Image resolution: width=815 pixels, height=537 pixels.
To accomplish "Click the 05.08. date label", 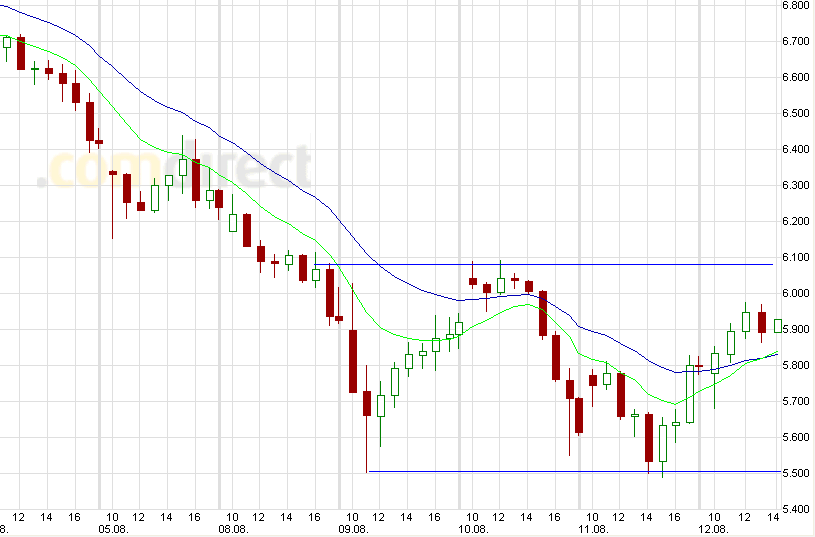I will pos(113,530).
